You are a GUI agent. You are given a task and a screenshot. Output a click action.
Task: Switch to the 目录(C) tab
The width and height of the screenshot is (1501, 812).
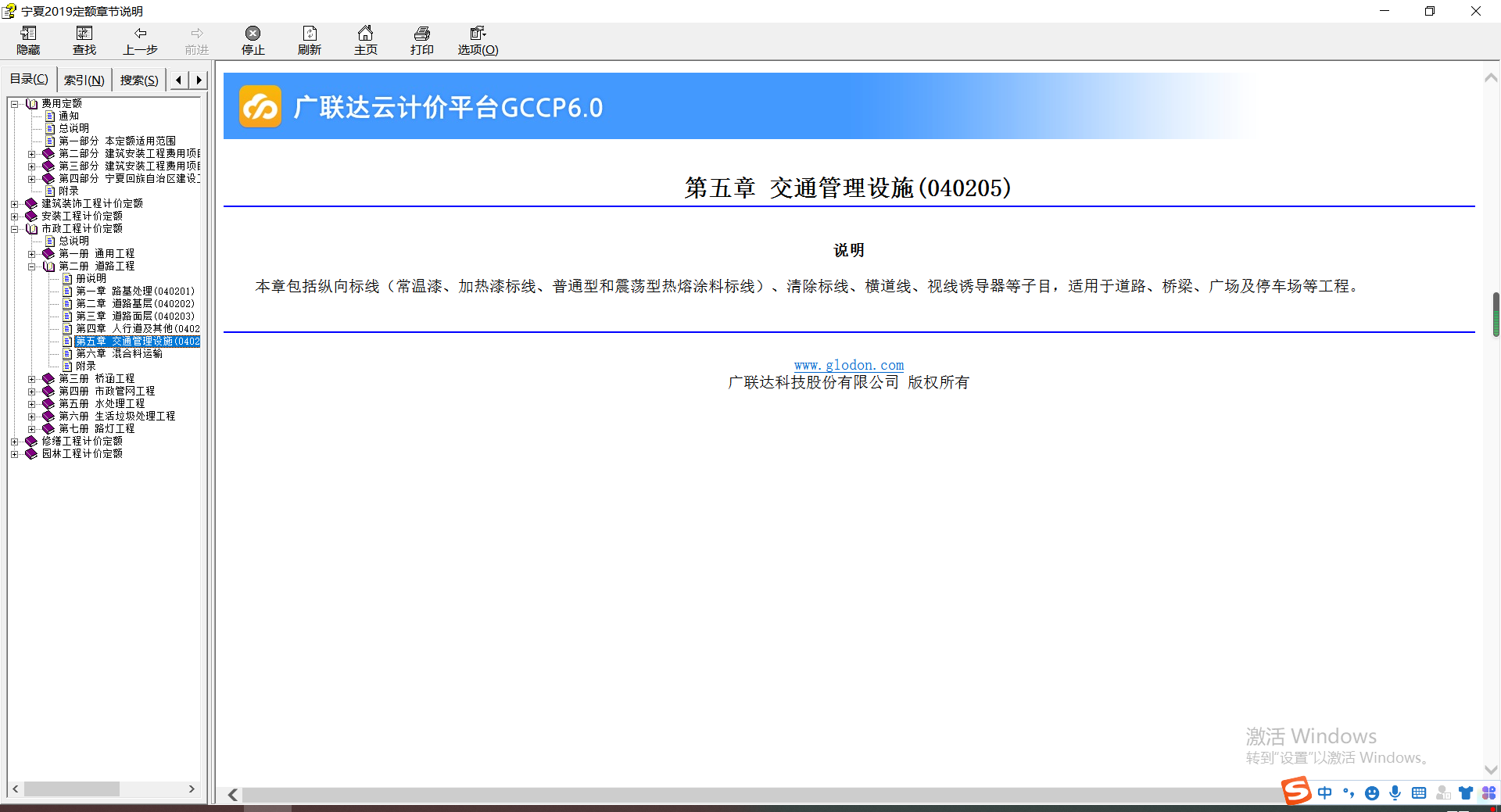29,79
